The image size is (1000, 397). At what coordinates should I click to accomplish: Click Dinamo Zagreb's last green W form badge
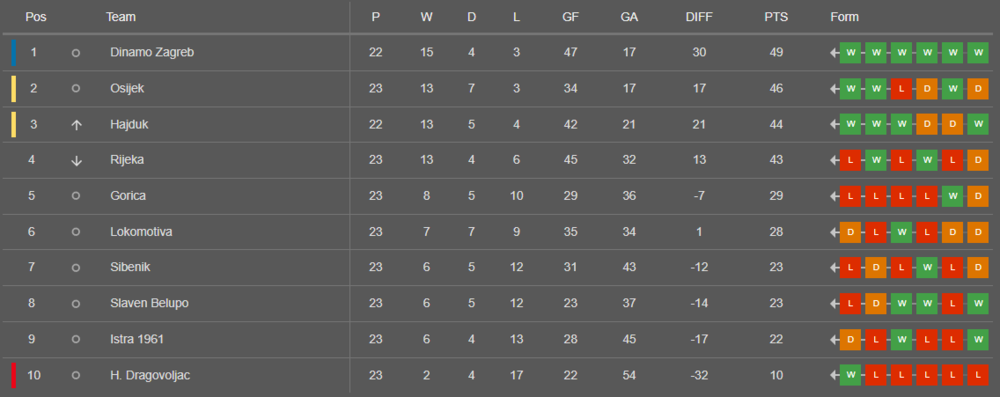click(x=978, y=53)
